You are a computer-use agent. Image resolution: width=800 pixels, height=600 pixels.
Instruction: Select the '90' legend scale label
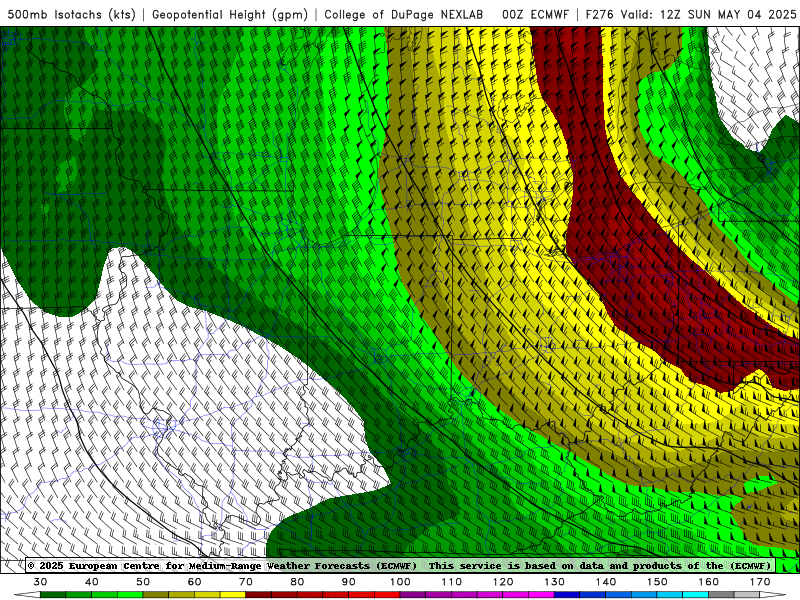[x=348, y=582]
